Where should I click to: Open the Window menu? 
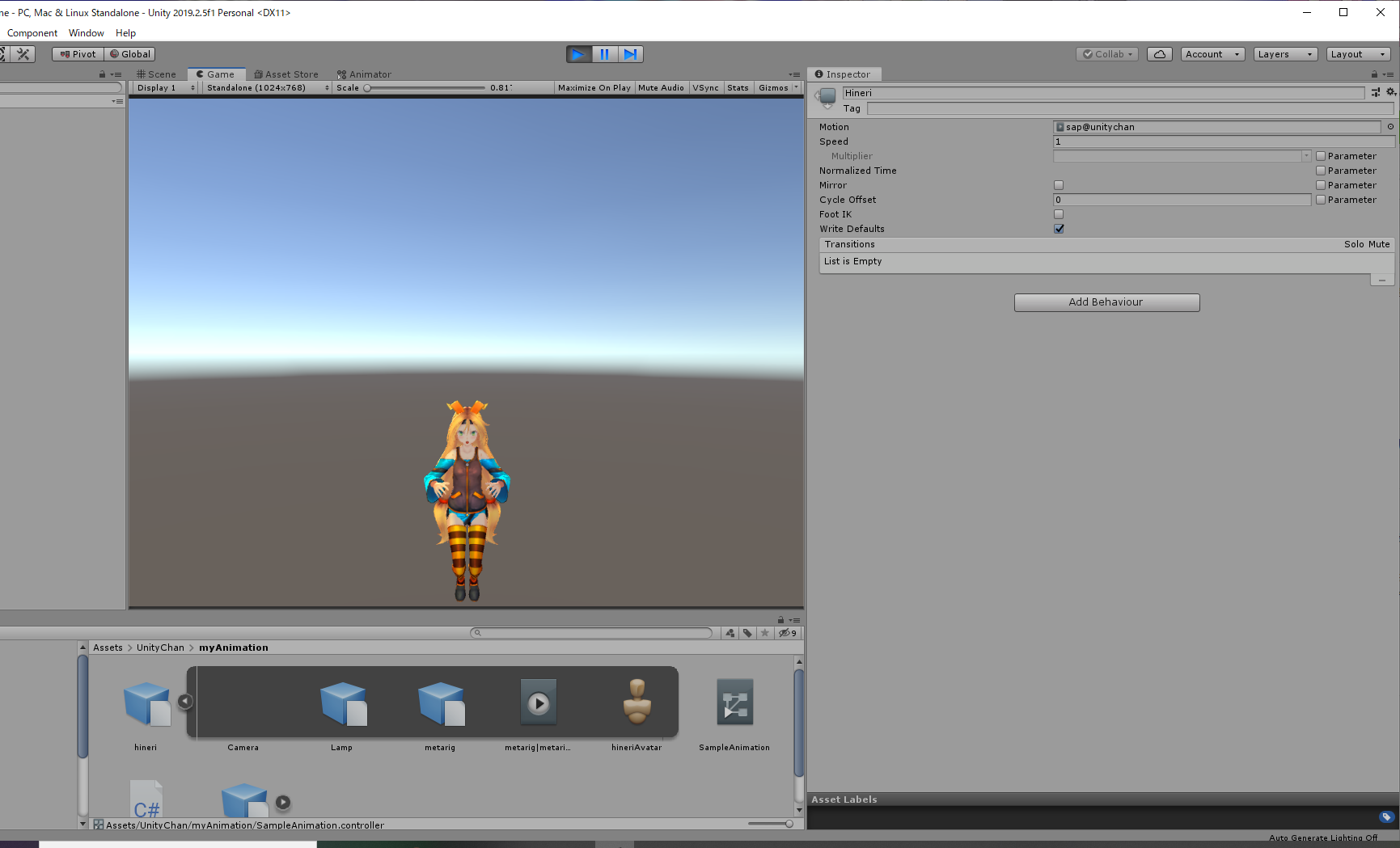(87, 33)
